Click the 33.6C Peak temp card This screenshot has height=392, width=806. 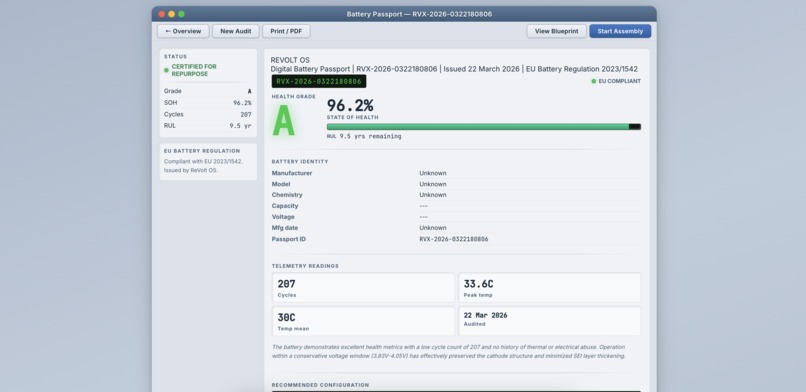(x=549, y=288)
